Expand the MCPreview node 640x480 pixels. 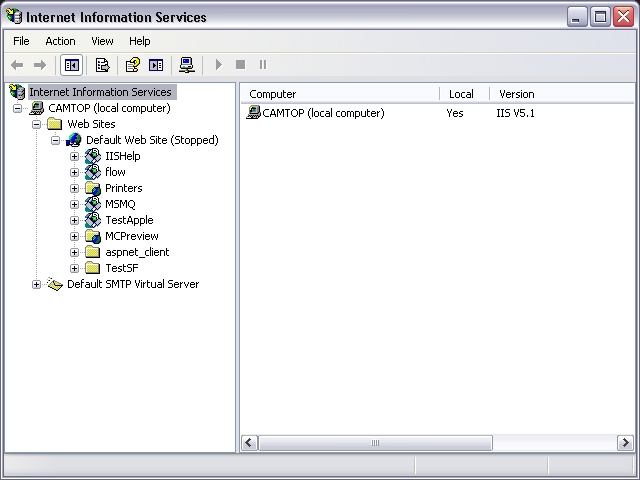coord(74,236)
